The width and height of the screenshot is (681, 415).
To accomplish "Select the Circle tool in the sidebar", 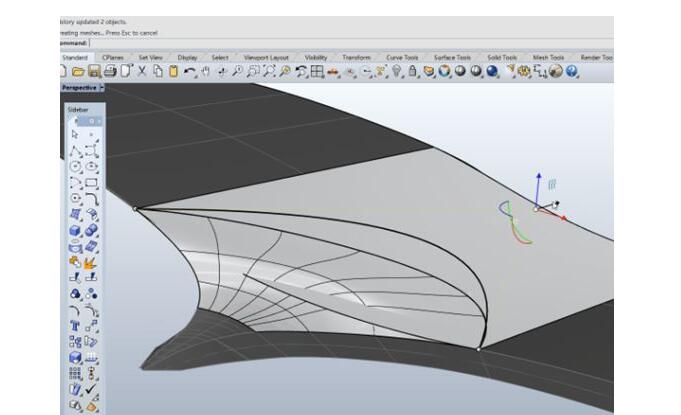I will coord(75,166).
